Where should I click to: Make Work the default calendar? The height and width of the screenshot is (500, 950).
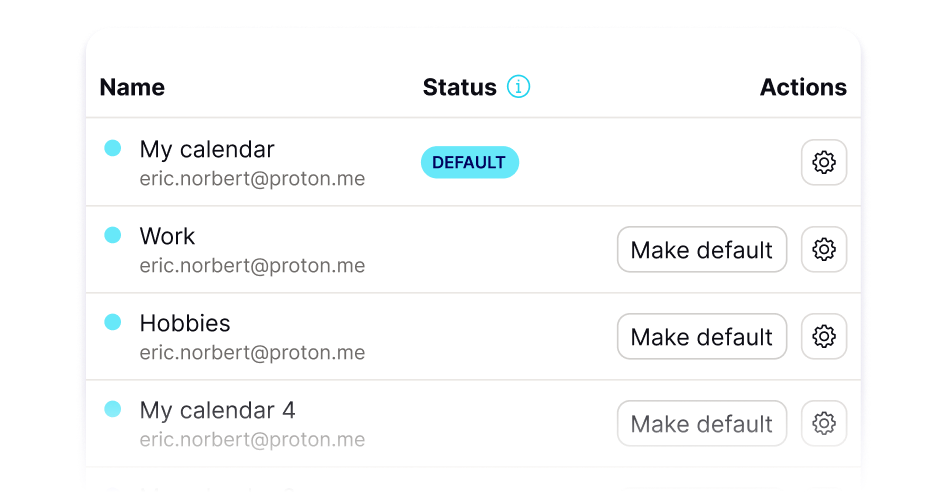click(702, 250)
